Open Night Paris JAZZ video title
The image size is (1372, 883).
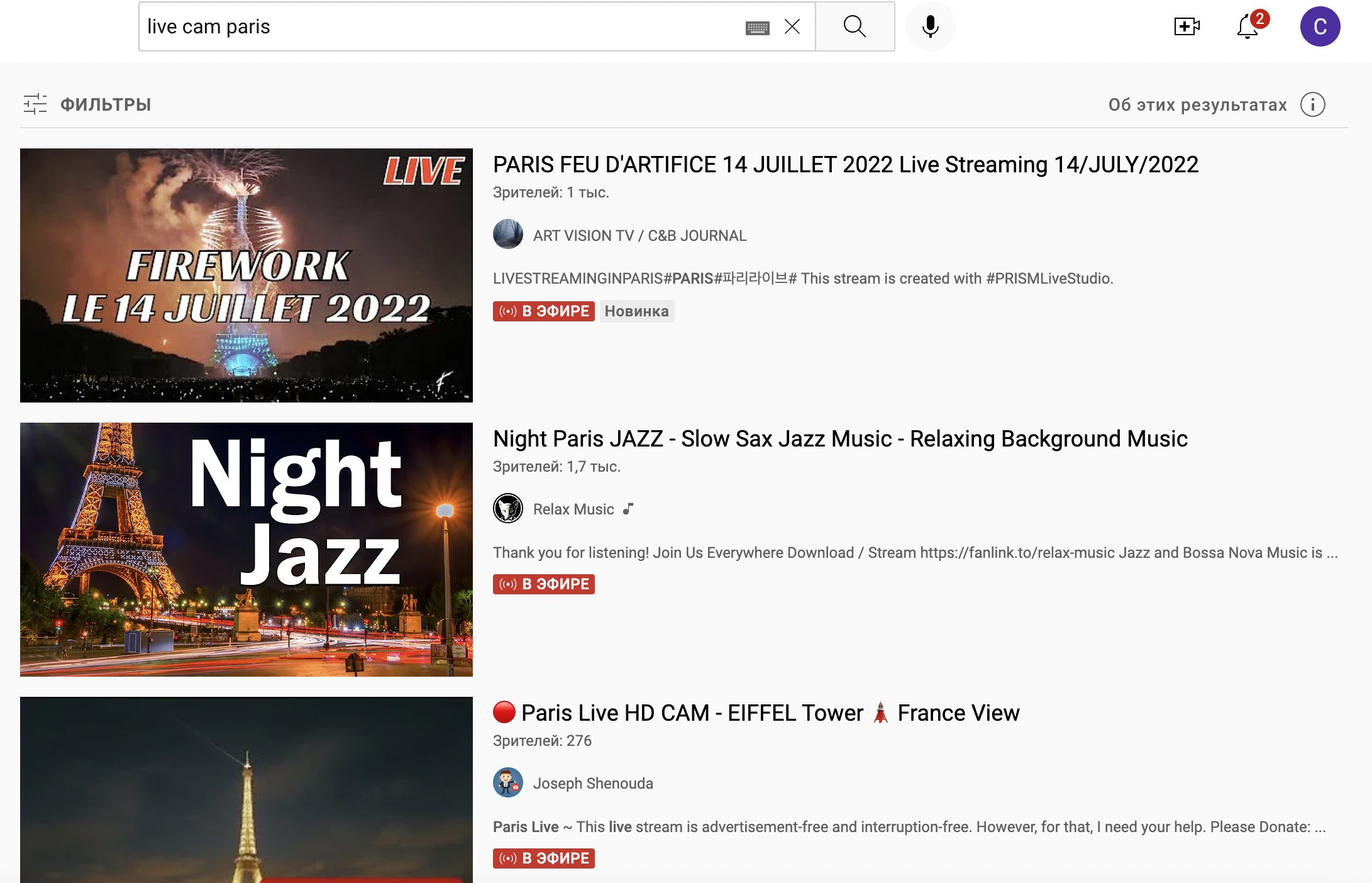click(x=840, y=439)
